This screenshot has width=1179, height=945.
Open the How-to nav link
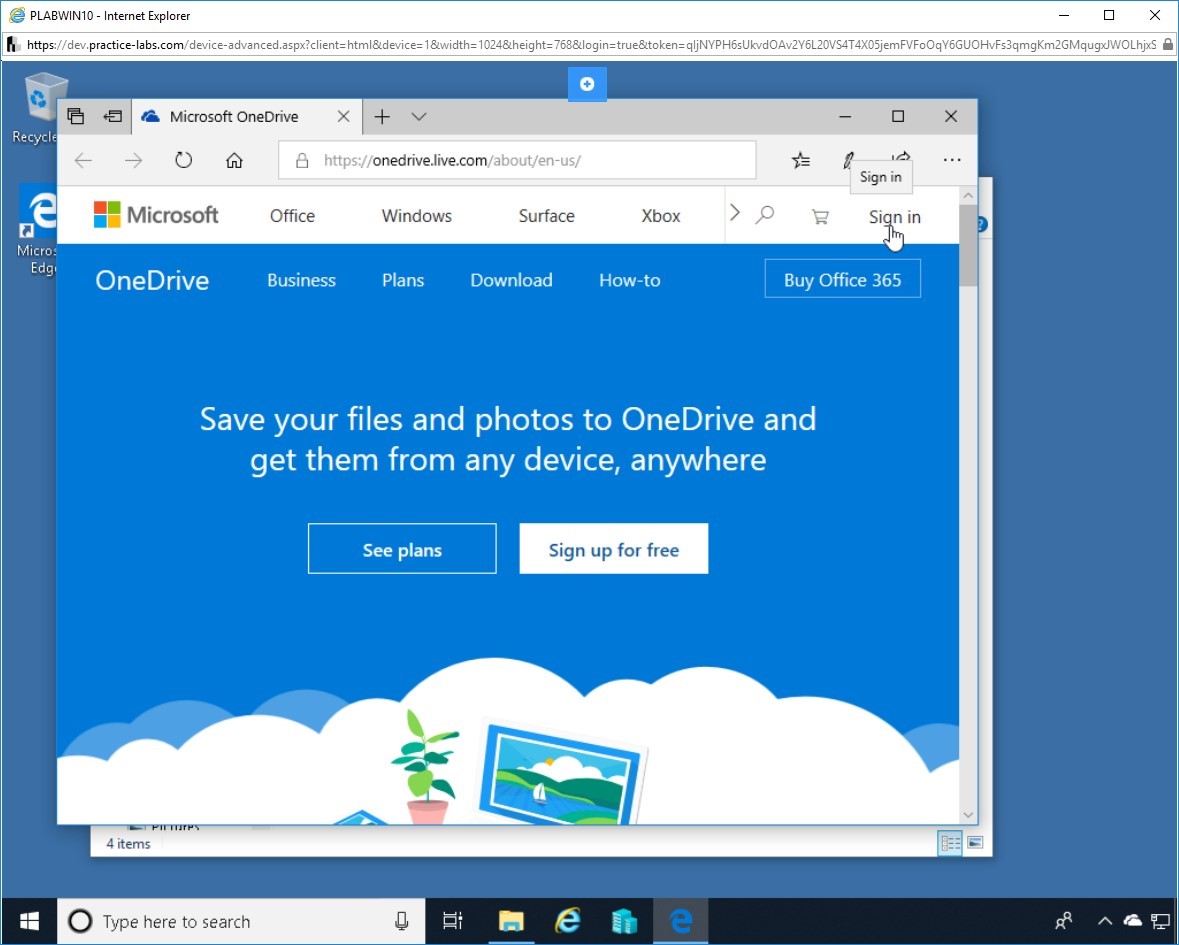pos(630,280)
